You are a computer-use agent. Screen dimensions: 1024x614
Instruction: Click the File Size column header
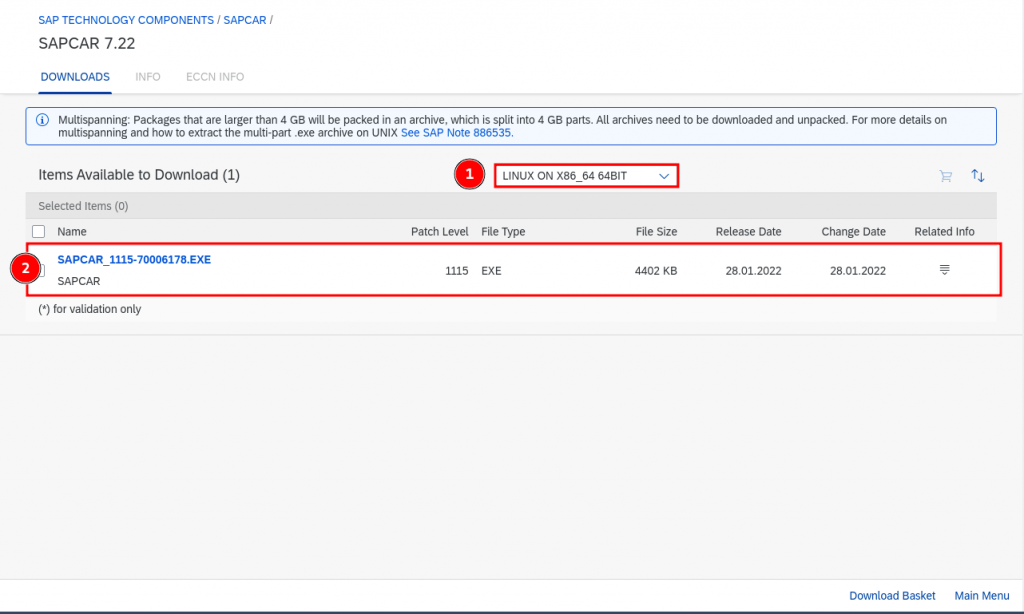(x=656, y=232)
